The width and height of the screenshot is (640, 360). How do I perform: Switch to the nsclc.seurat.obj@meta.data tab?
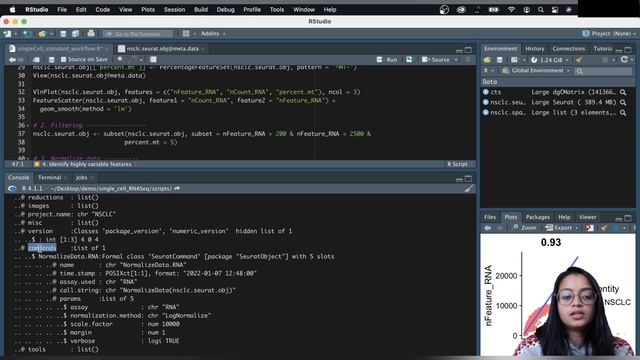162,49
